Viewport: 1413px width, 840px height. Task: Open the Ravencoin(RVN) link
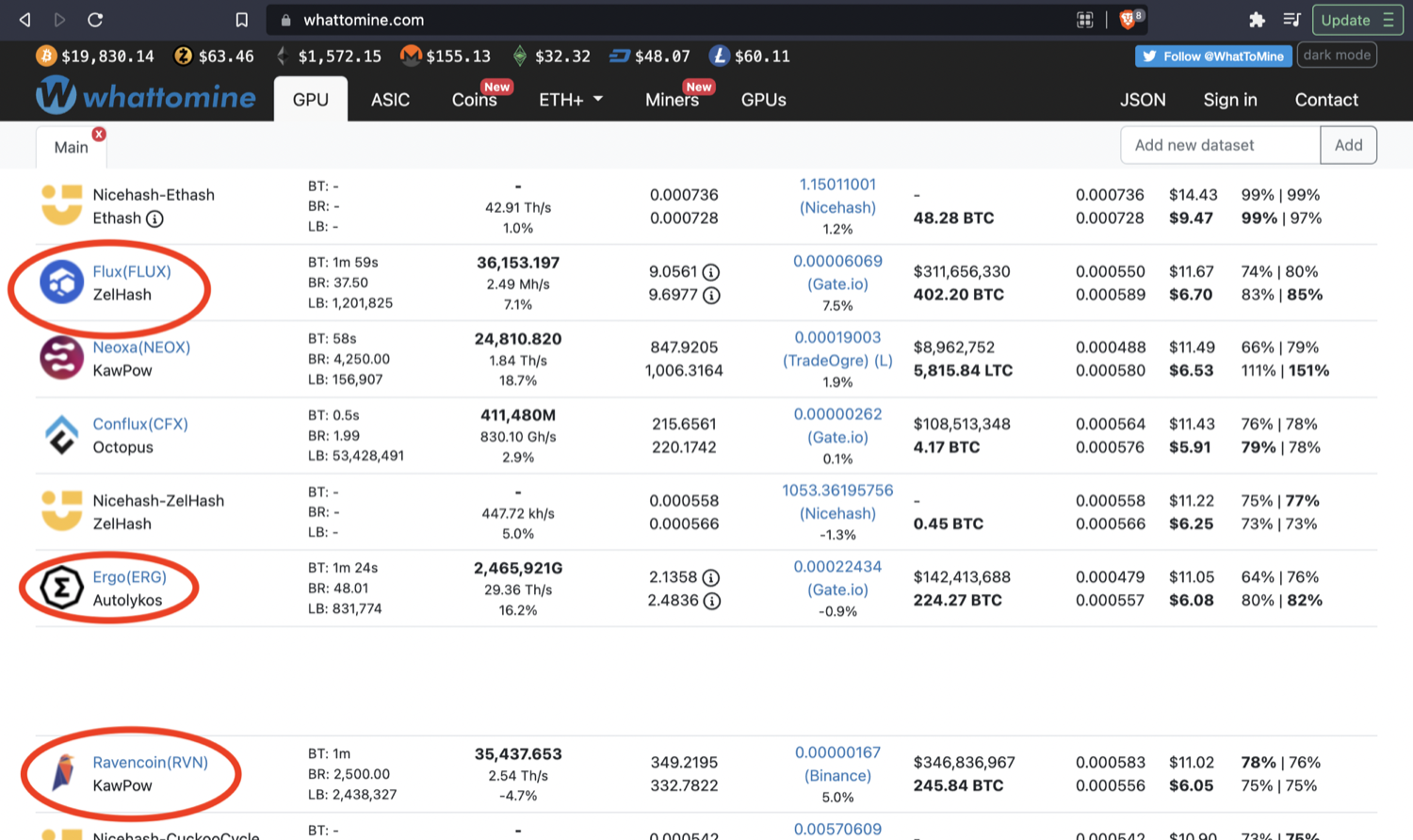tap(150, 762)
